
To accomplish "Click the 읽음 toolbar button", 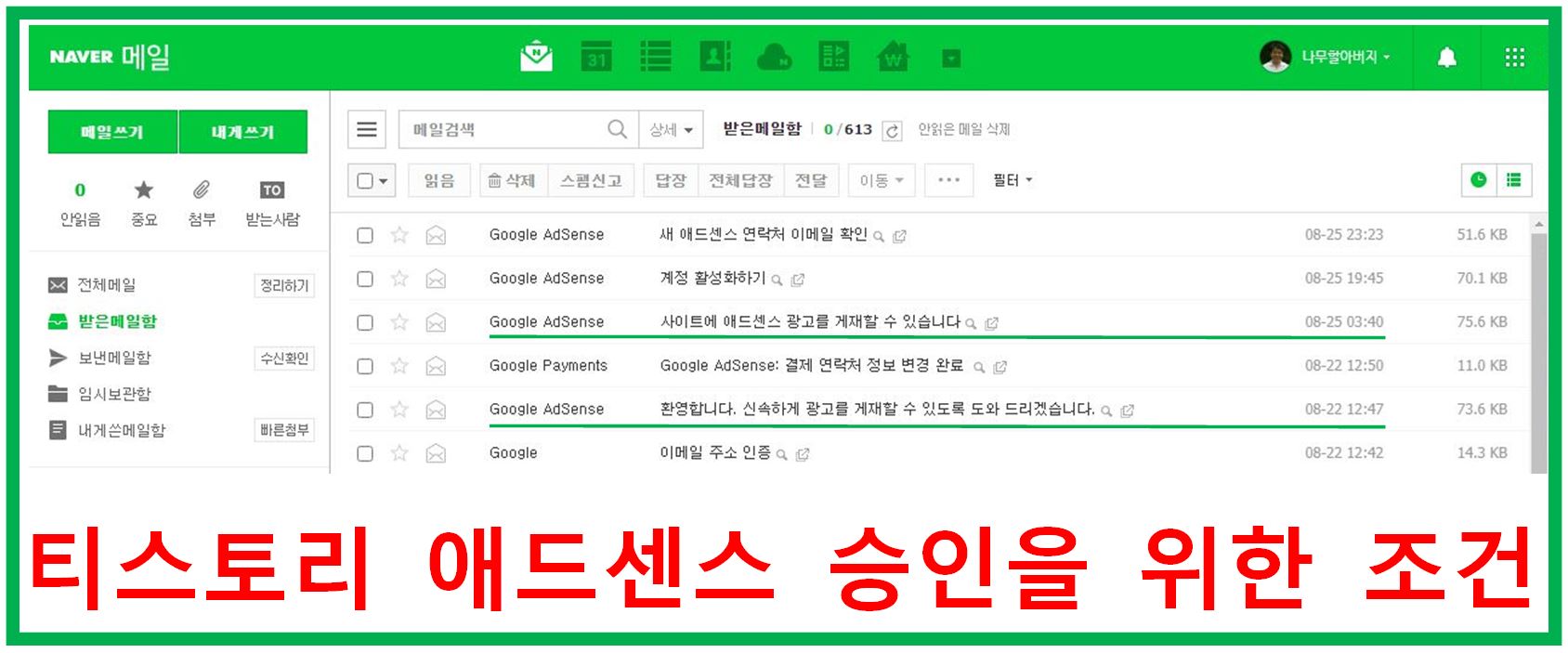I will pos(439,180).
